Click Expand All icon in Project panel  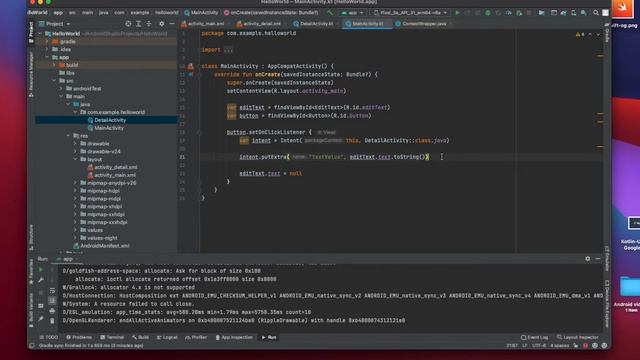139,24
